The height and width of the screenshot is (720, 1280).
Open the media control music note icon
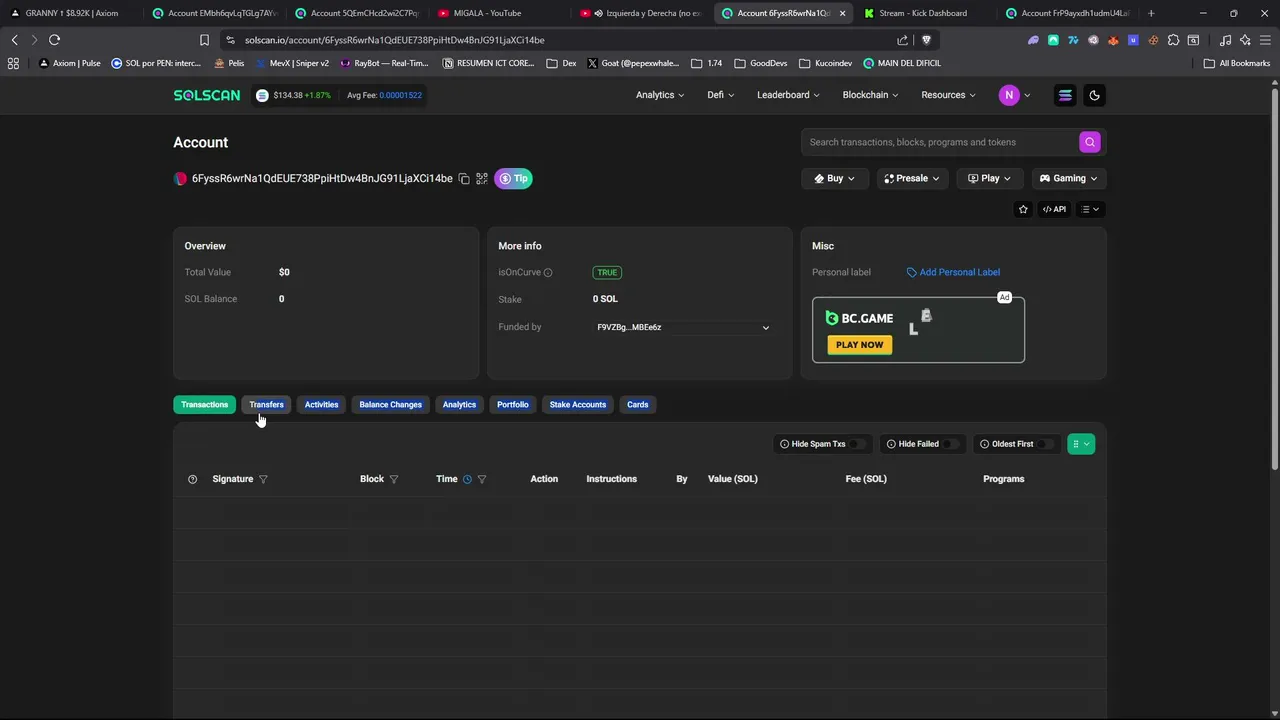click(x=1225, y=40)
